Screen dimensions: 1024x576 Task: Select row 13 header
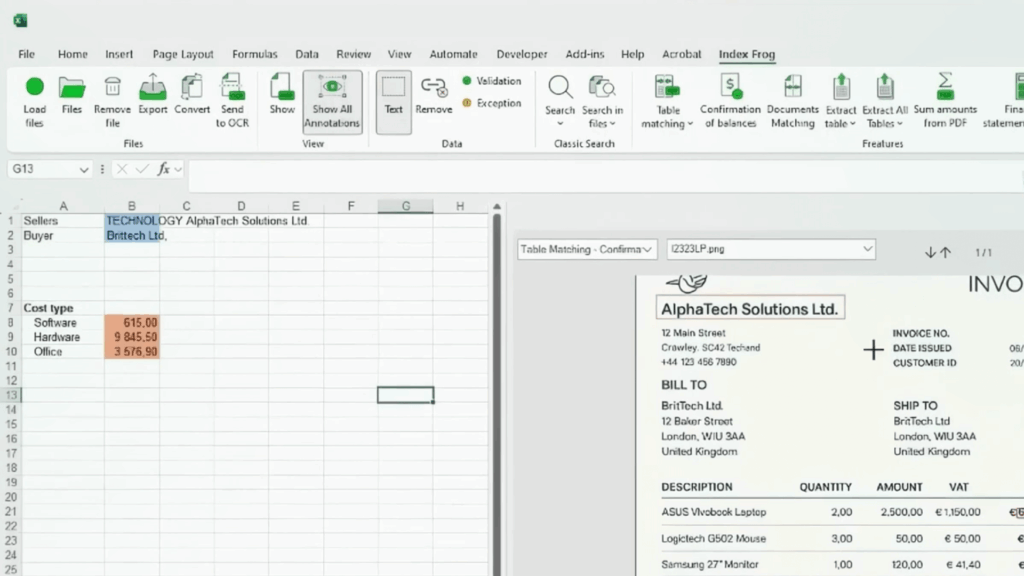[11, 395]
